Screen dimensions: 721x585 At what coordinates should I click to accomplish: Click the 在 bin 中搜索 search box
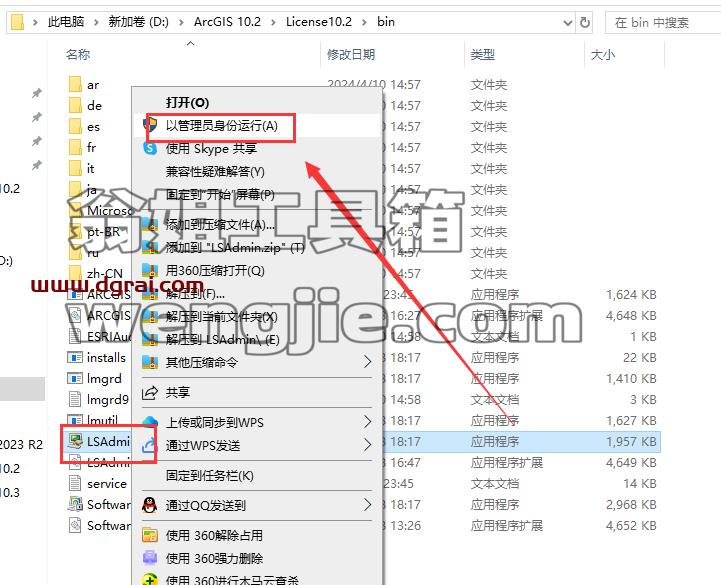point(663,22)
